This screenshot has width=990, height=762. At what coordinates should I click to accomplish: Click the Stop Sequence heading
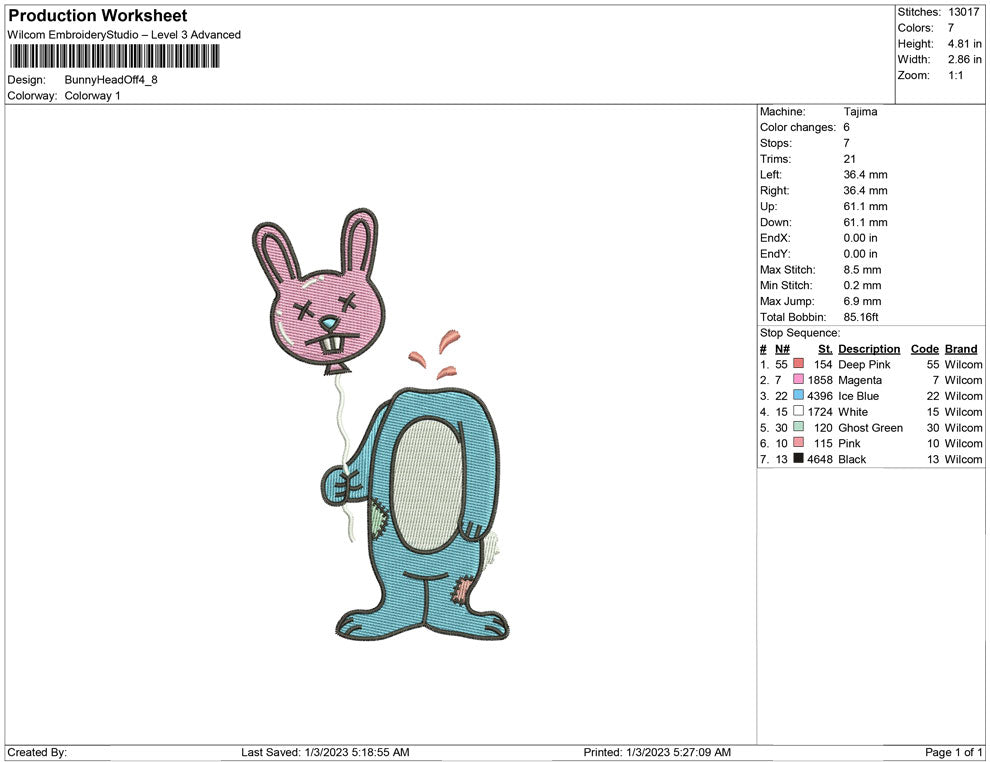tap(800, 333)
